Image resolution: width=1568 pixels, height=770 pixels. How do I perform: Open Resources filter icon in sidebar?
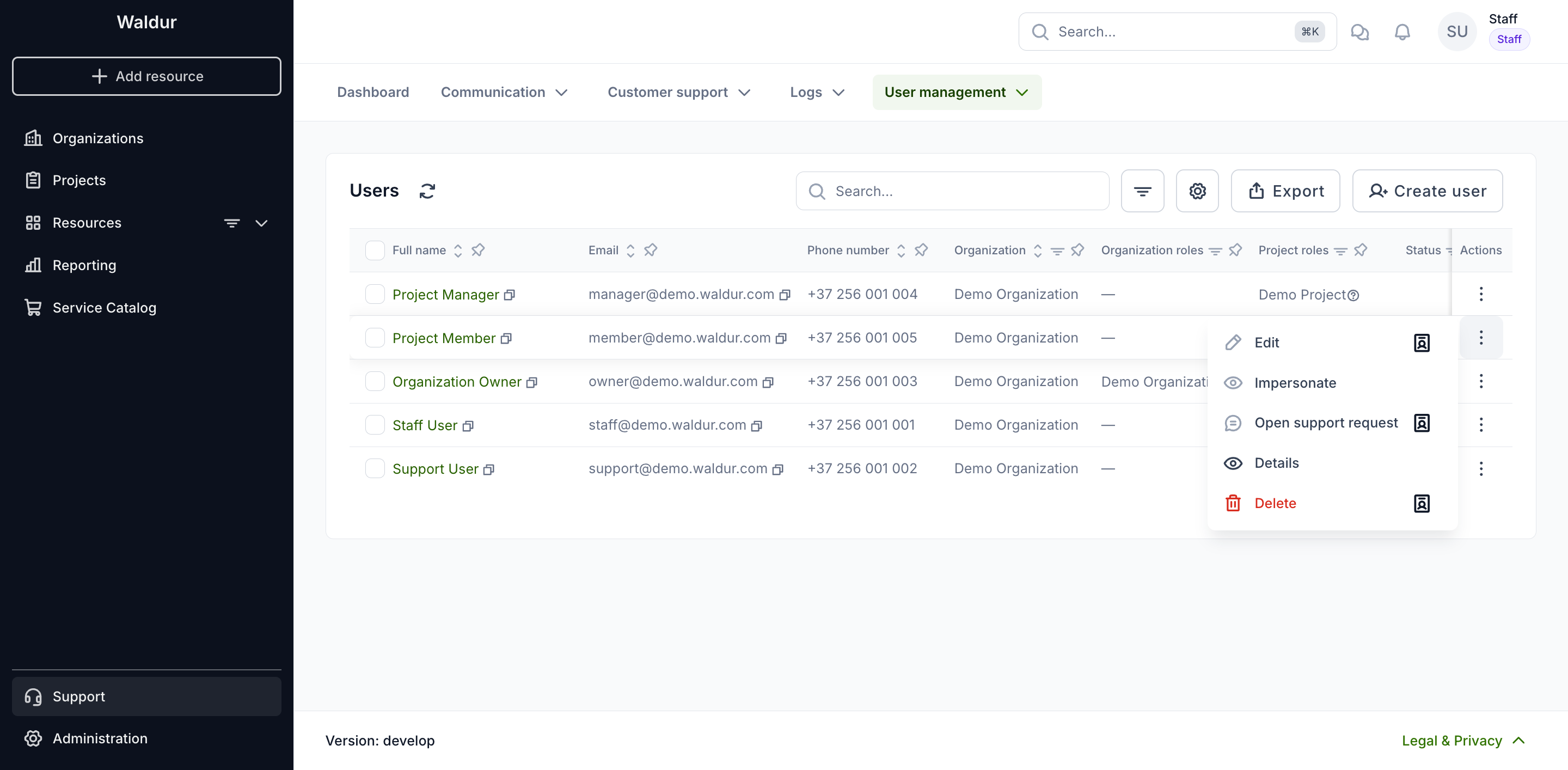click(x=232, y=223)
